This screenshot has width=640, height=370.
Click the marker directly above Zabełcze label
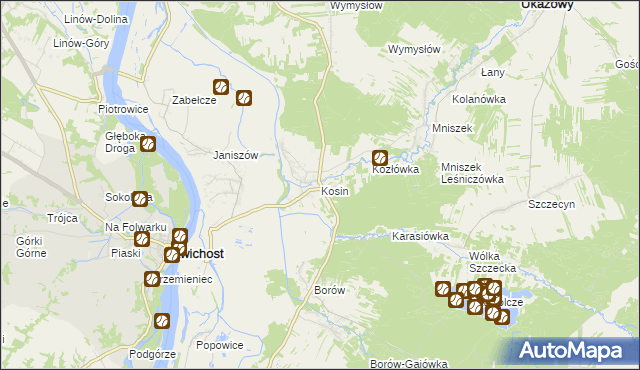click(221, 87)
